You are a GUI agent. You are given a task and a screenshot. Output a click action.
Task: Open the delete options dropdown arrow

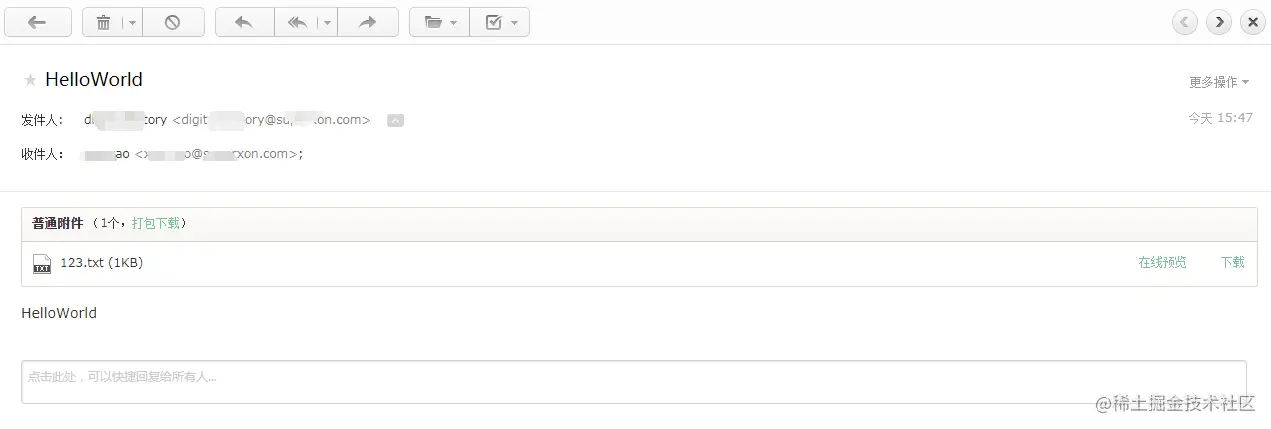click(x=133, y=22)
